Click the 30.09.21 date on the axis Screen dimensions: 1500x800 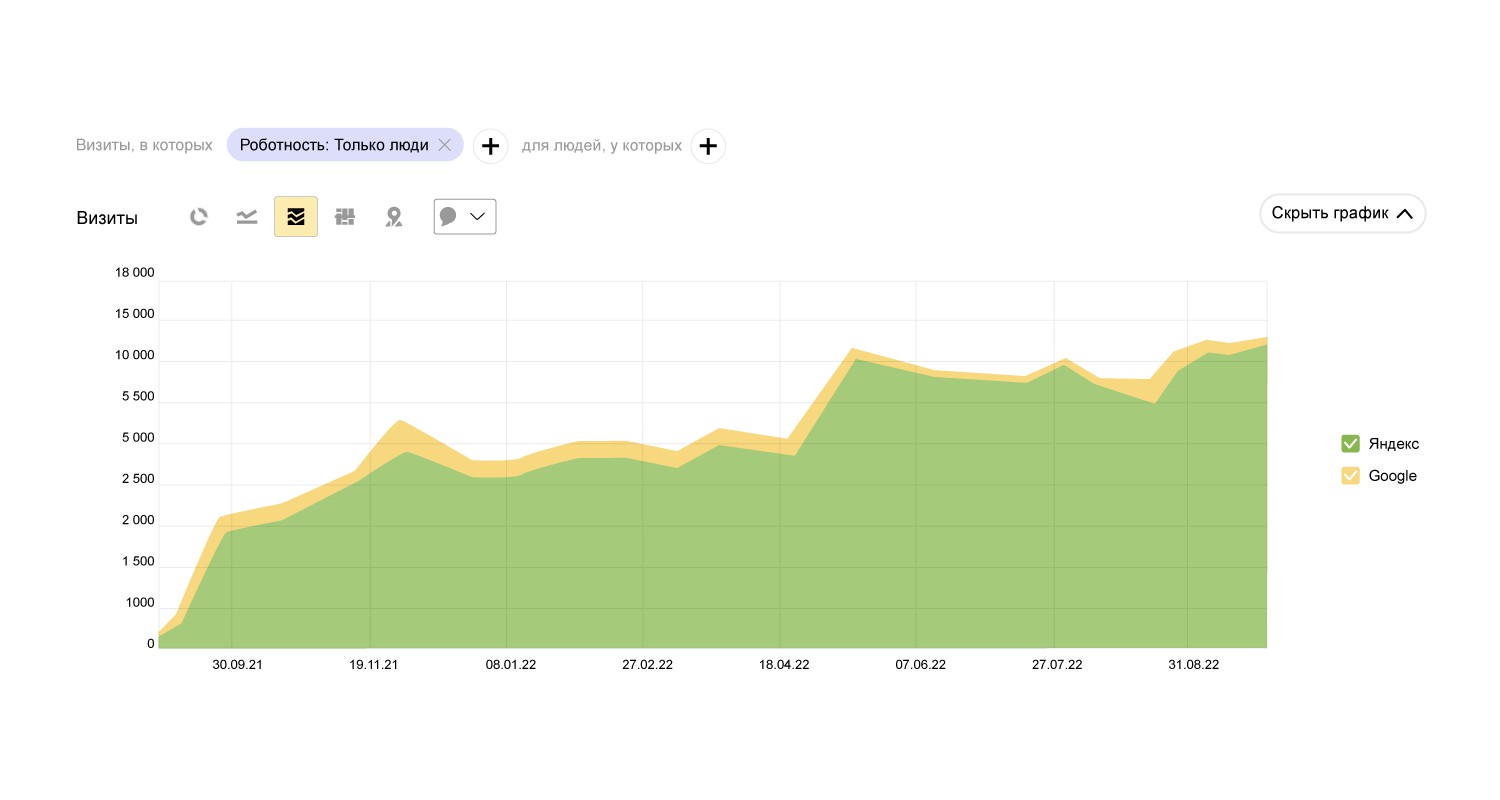(237, 665)
